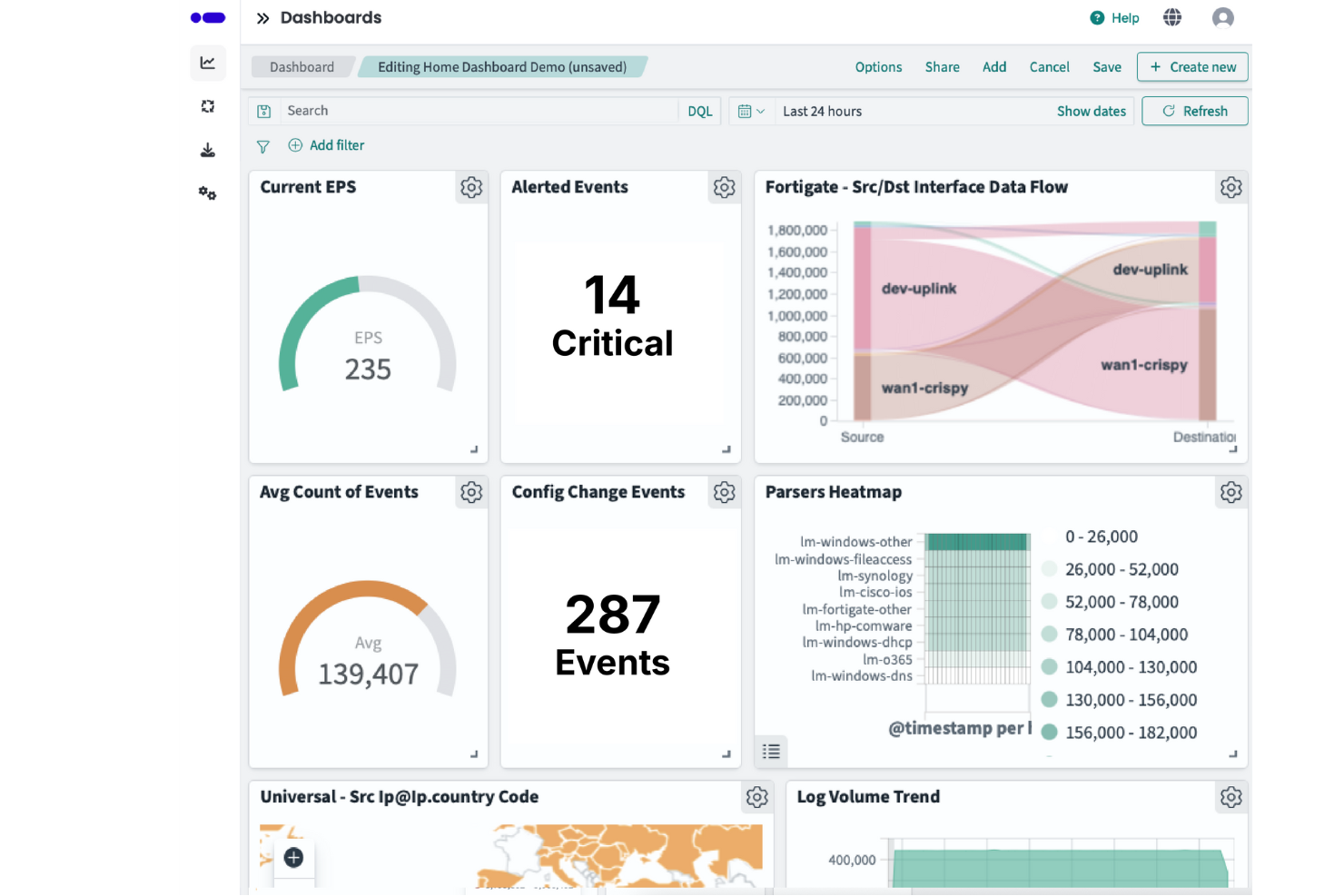1344x896 pixels.
Task: Click the Add filter link
Action: pyautogui.click(x=326, y=145)
